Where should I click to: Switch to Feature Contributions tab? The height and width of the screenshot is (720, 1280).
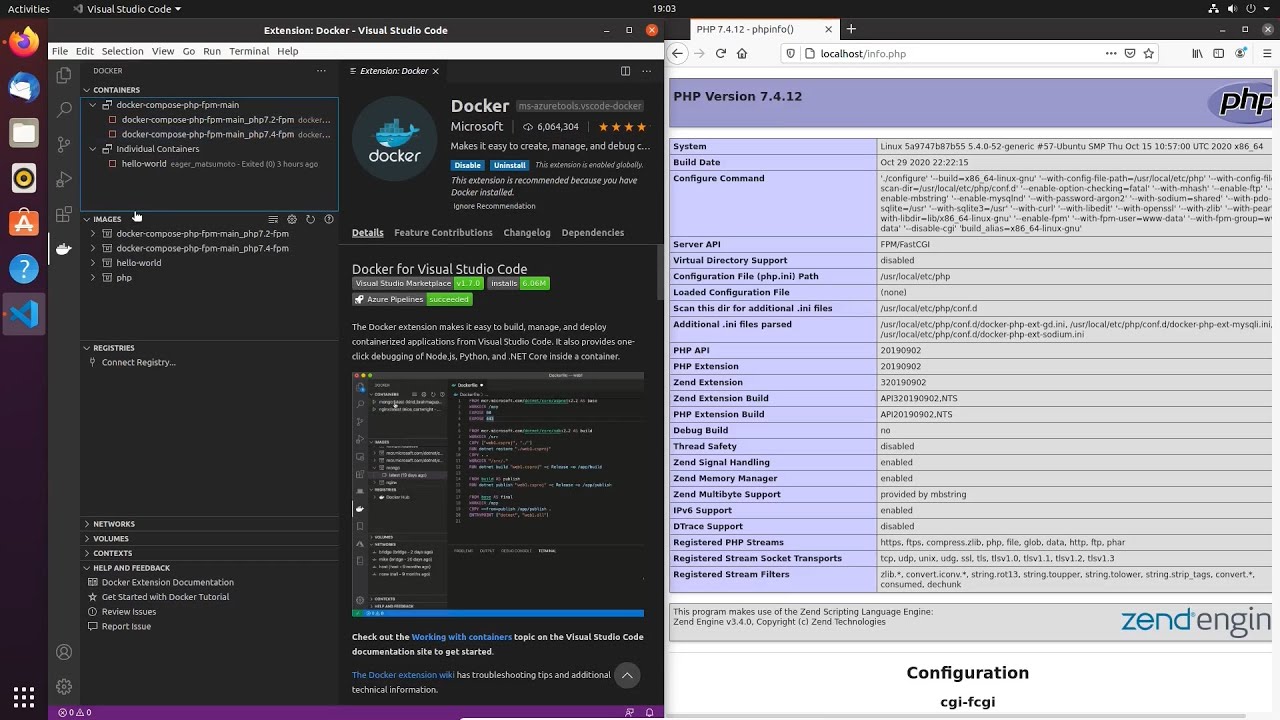[x=443, y=232]
